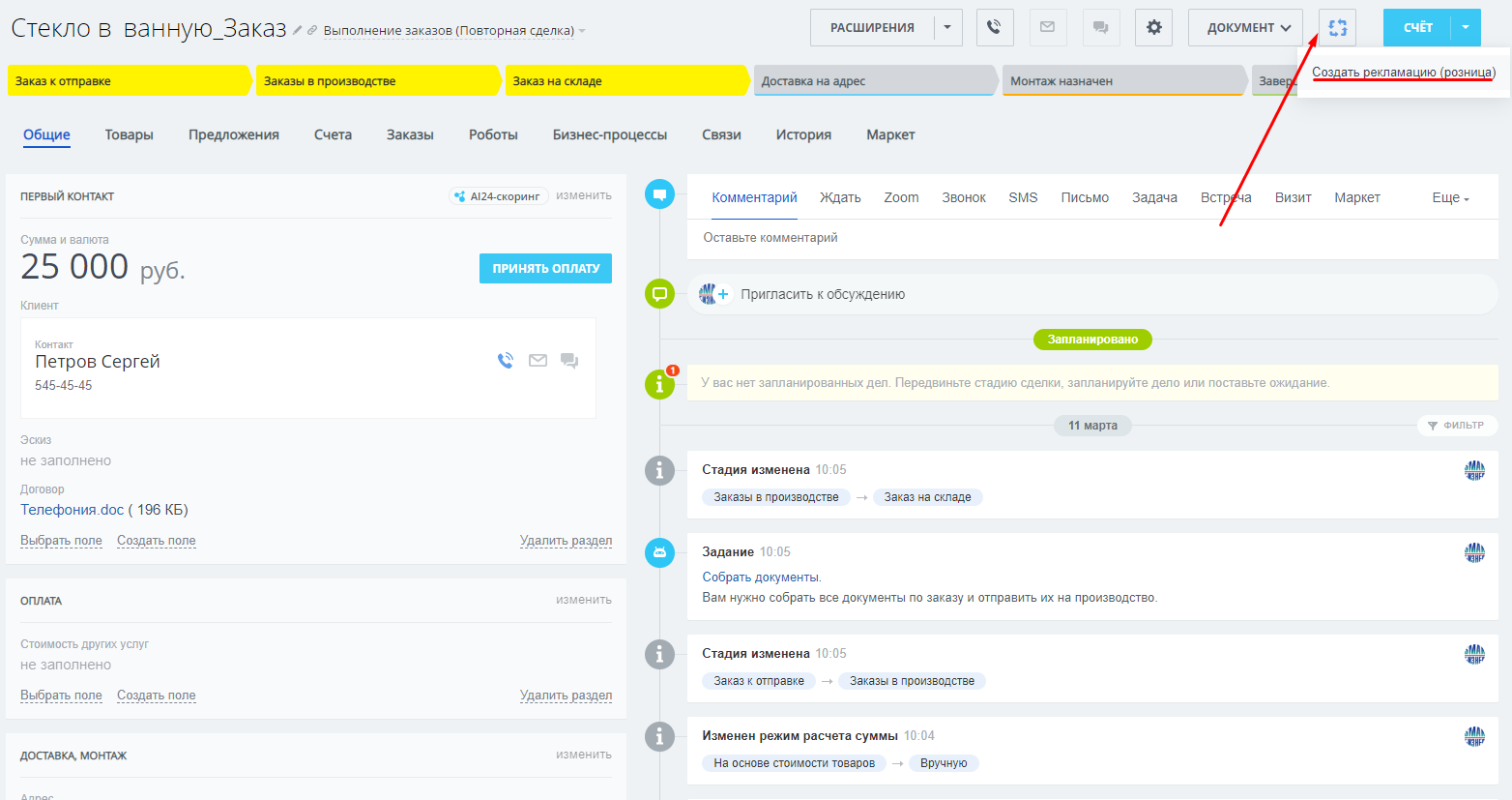1512x800 pixels.
Task: Open the Телефония.doc contract file
Action: [x=73, y=510]
